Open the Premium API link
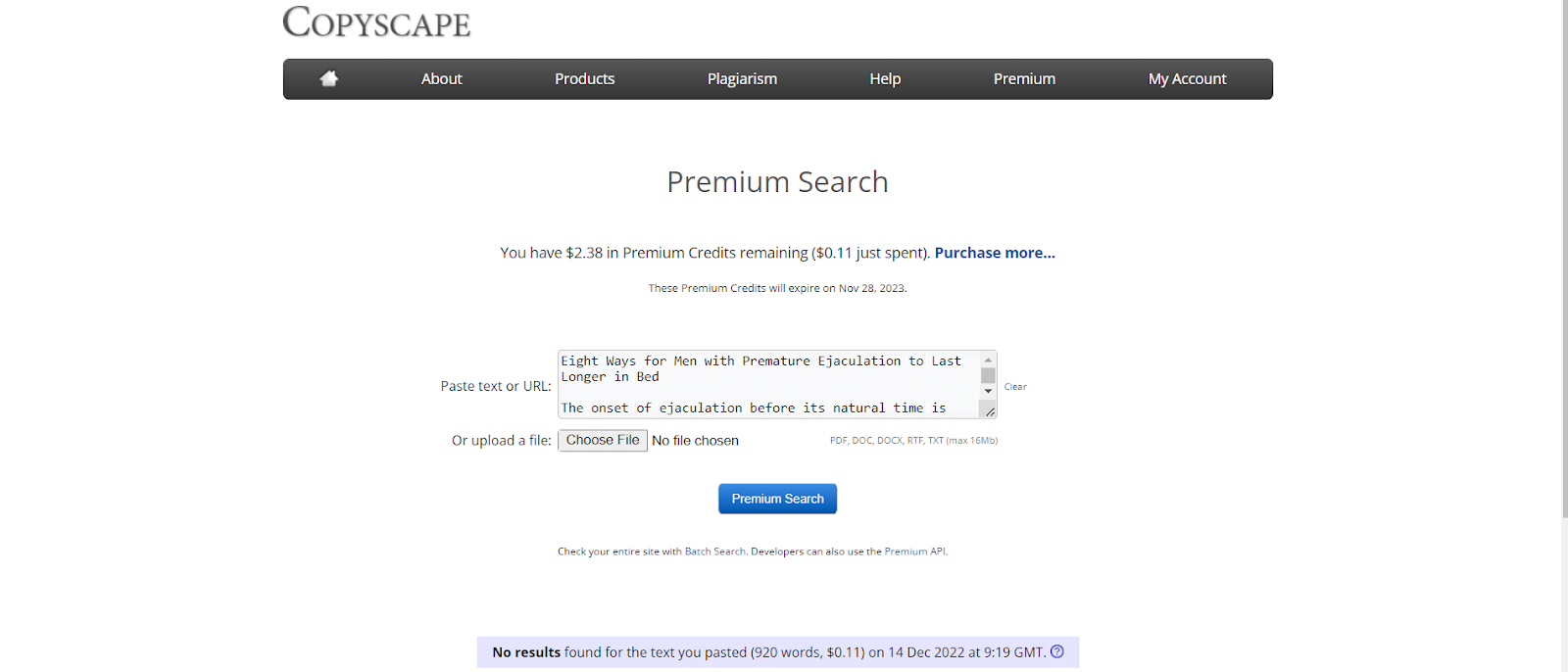 tap(915, 552)
